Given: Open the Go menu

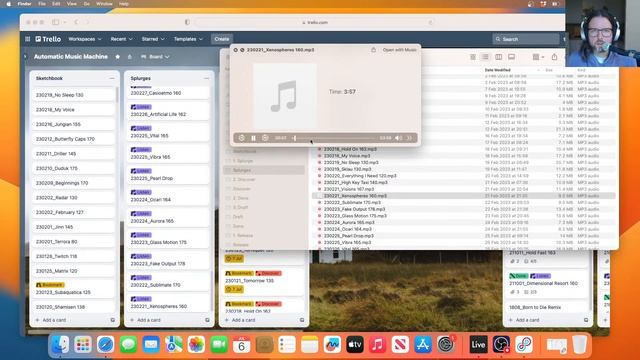Looking at the screenshot, I should tap(87, 4).
